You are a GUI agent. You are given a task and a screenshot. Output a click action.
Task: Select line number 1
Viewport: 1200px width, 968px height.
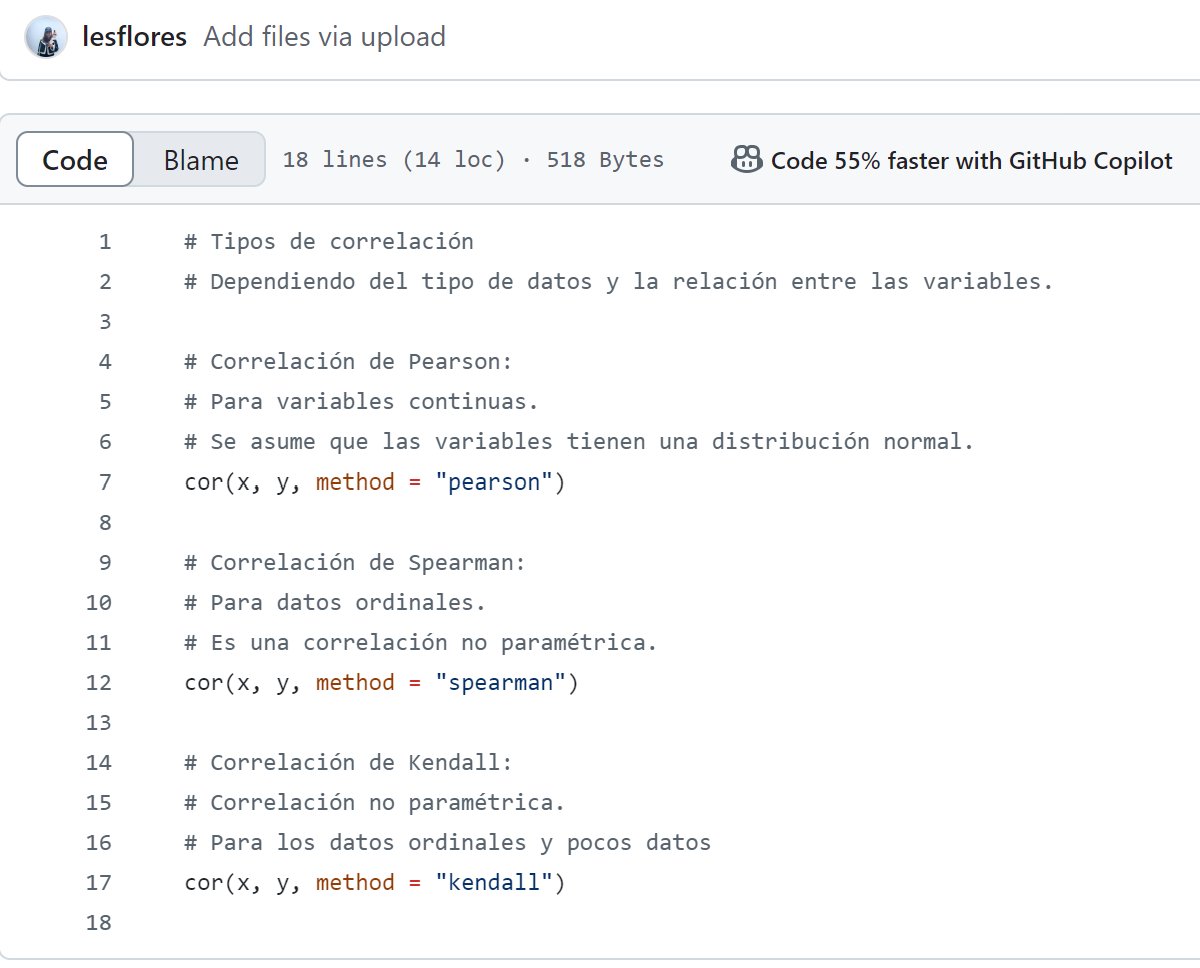point(105,242)
